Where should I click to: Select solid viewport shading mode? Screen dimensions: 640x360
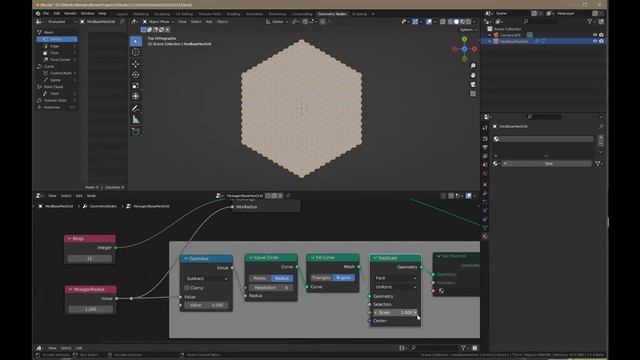point(456,22)
